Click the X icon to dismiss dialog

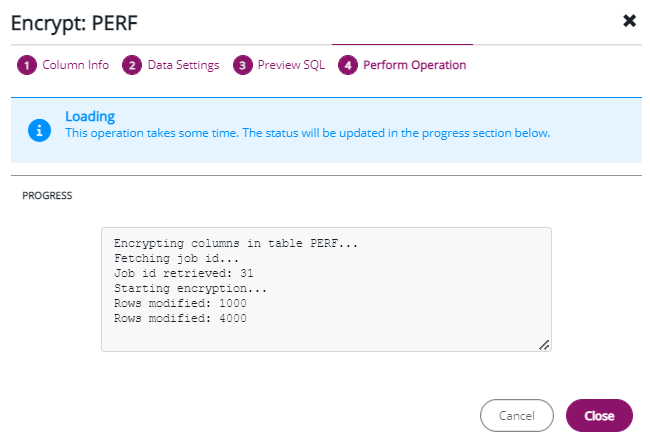(629, 20)
